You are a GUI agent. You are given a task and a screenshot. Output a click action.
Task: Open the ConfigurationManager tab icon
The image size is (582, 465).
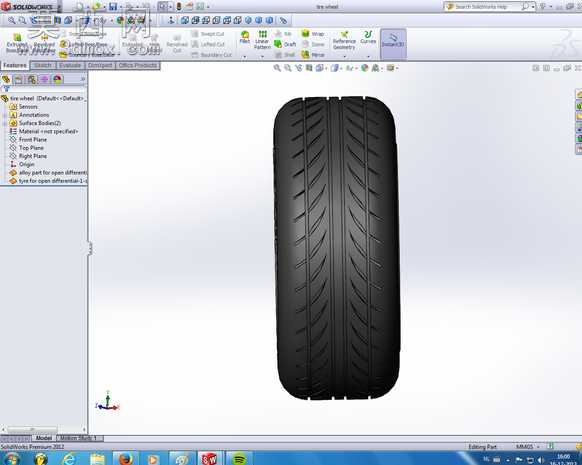point(32,79)
